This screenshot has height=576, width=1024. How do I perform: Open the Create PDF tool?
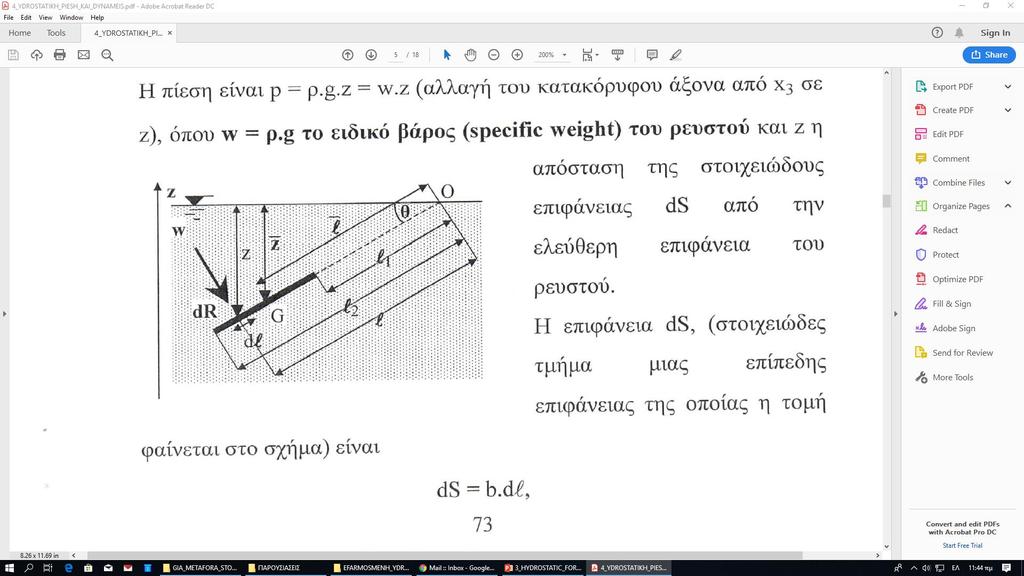(x=953, y=110)
